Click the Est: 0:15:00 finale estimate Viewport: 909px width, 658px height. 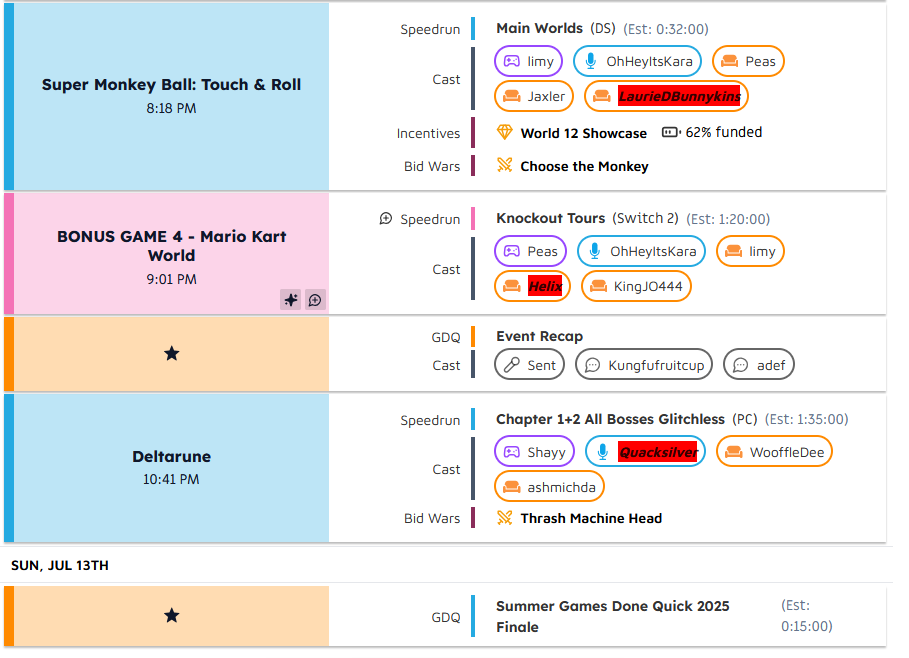tap(806, 616)
